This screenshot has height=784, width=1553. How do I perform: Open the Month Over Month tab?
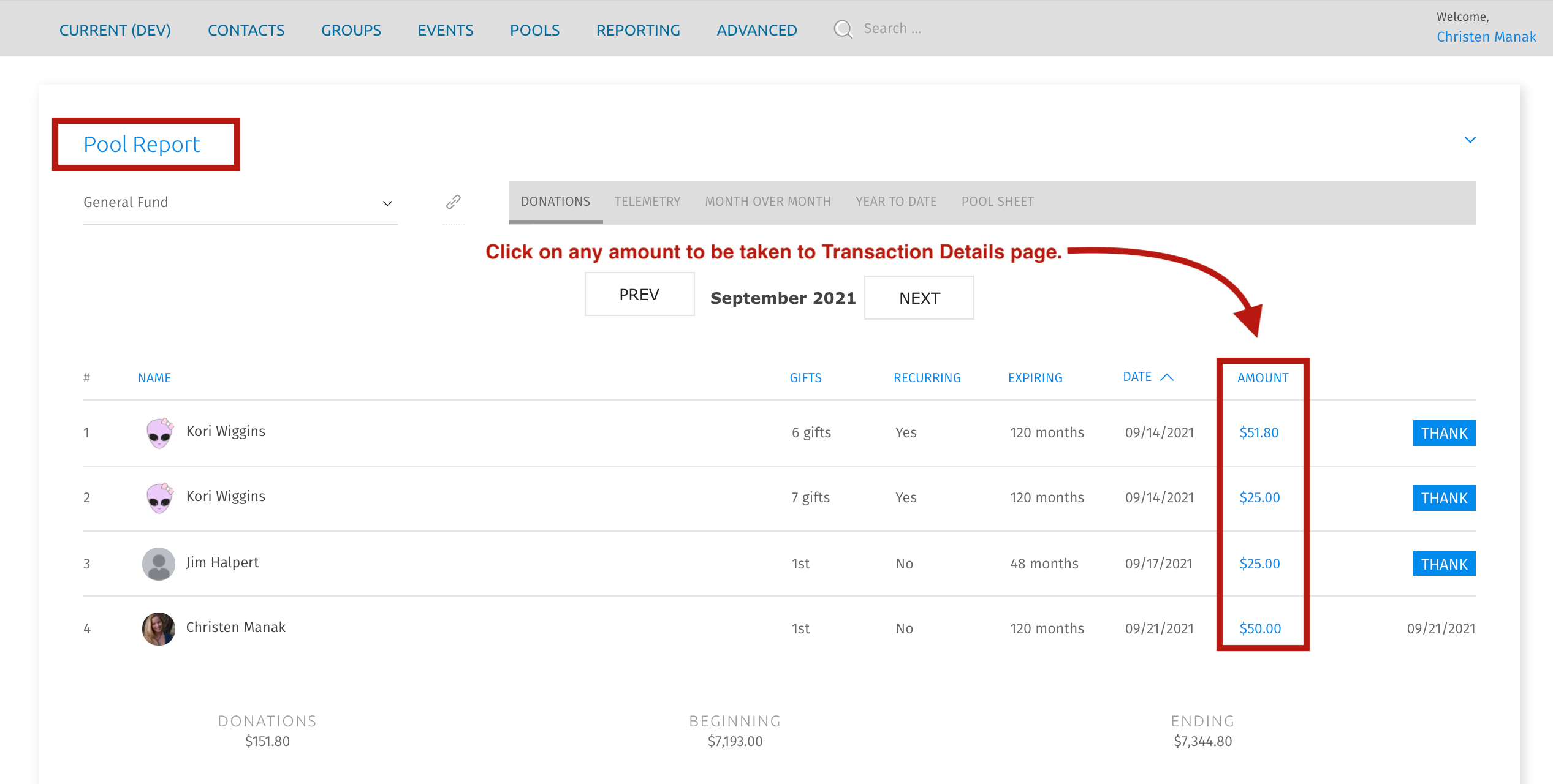point(767,202)
